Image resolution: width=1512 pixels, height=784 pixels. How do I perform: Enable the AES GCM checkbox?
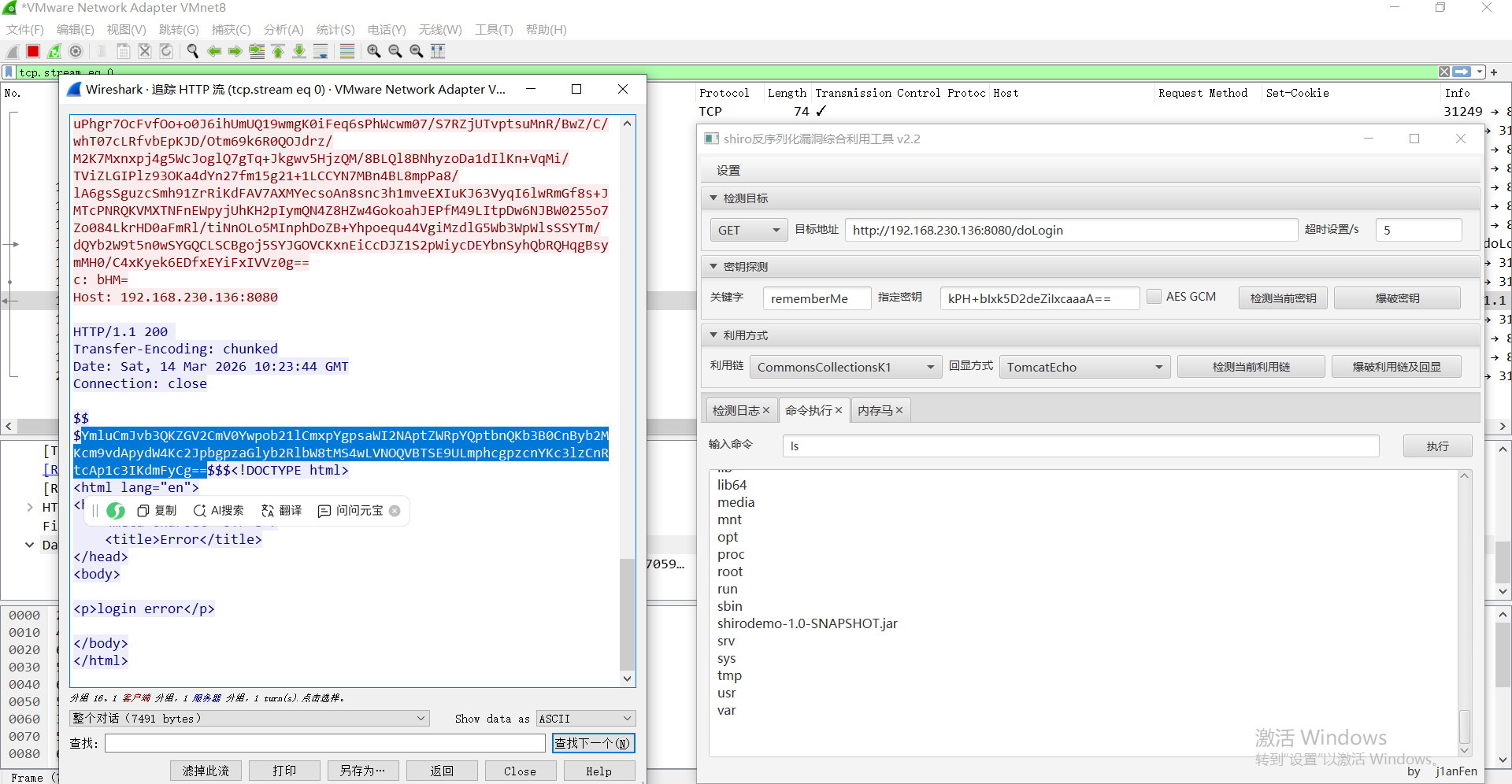(x=1154, y=297)
